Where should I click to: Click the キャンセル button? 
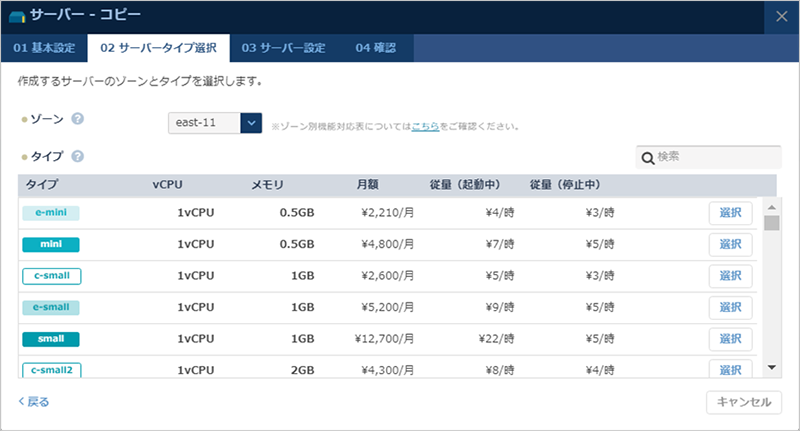(x=744, y=402)
